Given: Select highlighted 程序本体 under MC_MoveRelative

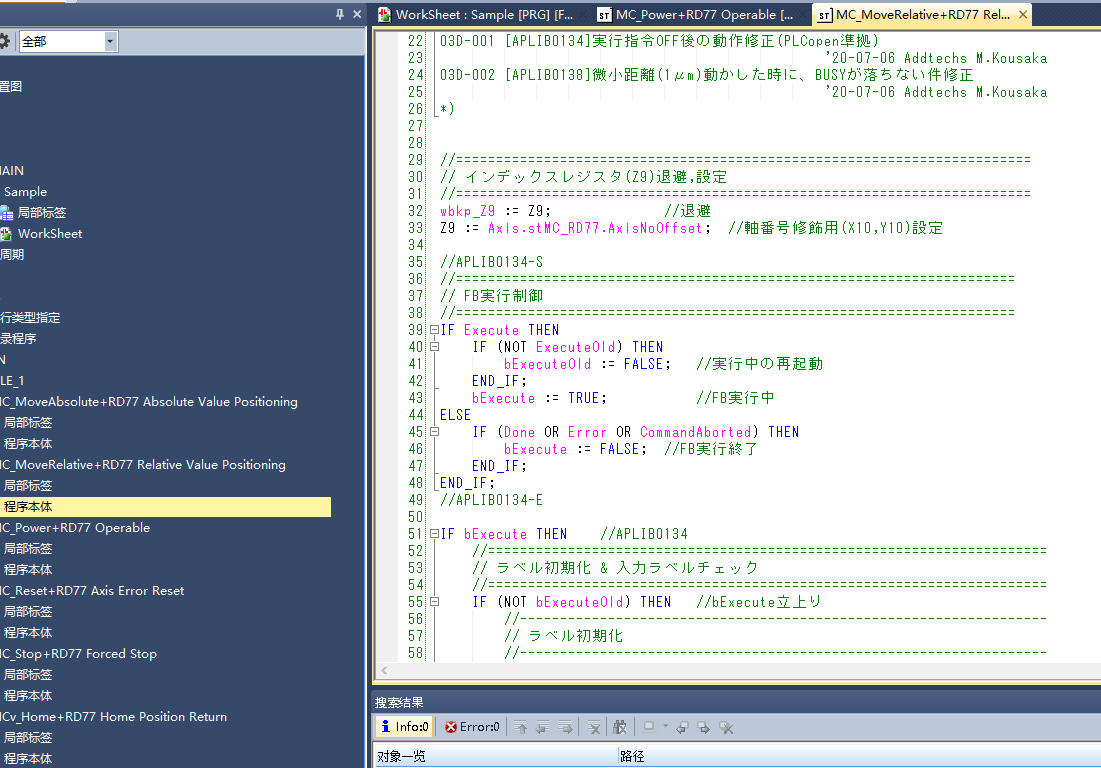Looking at the screenshot, I should coord(28,507).
